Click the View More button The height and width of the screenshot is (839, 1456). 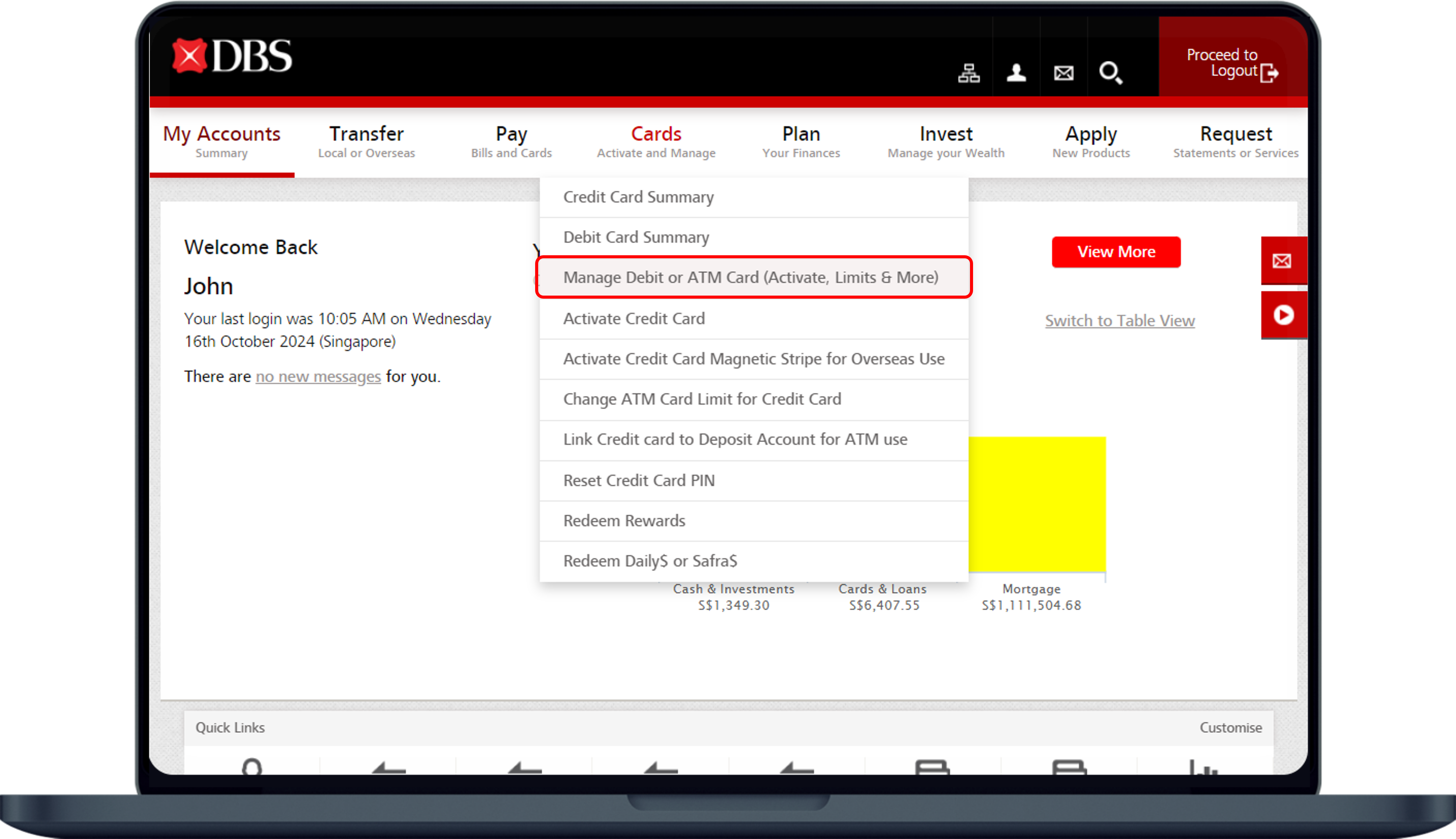(1116, 252)
